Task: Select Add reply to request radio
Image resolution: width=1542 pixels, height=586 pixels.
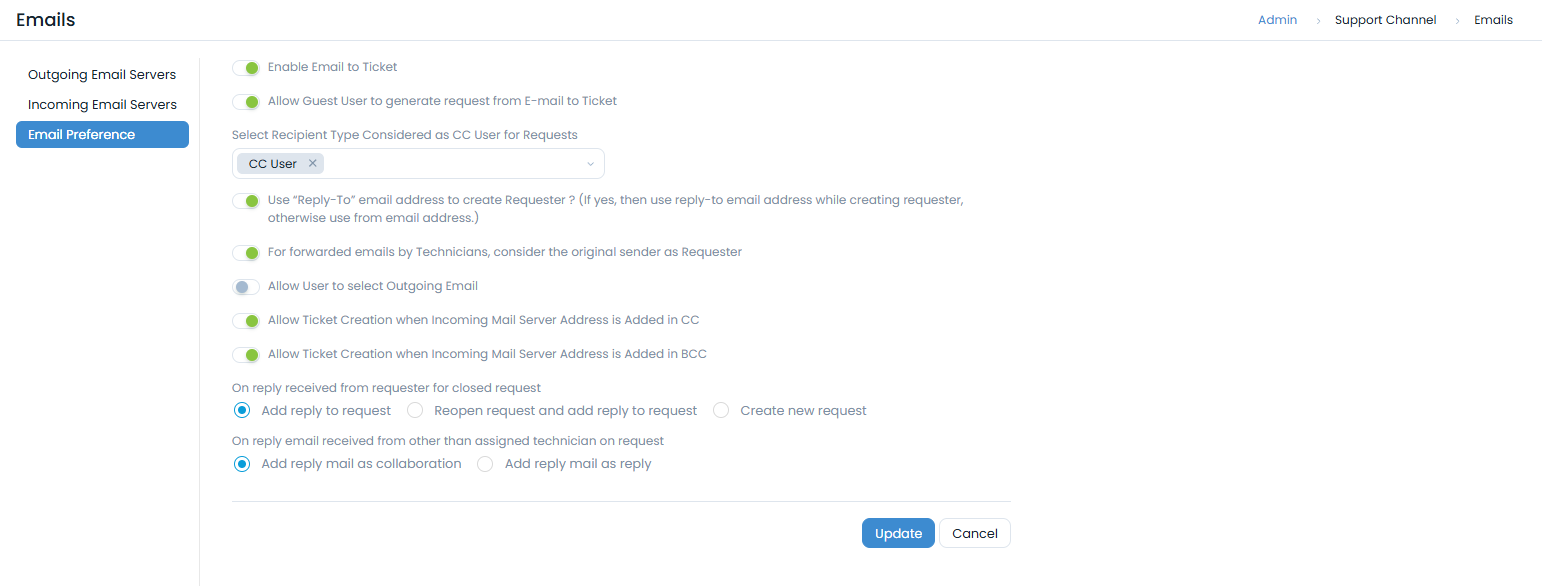Action: [242, 411]
